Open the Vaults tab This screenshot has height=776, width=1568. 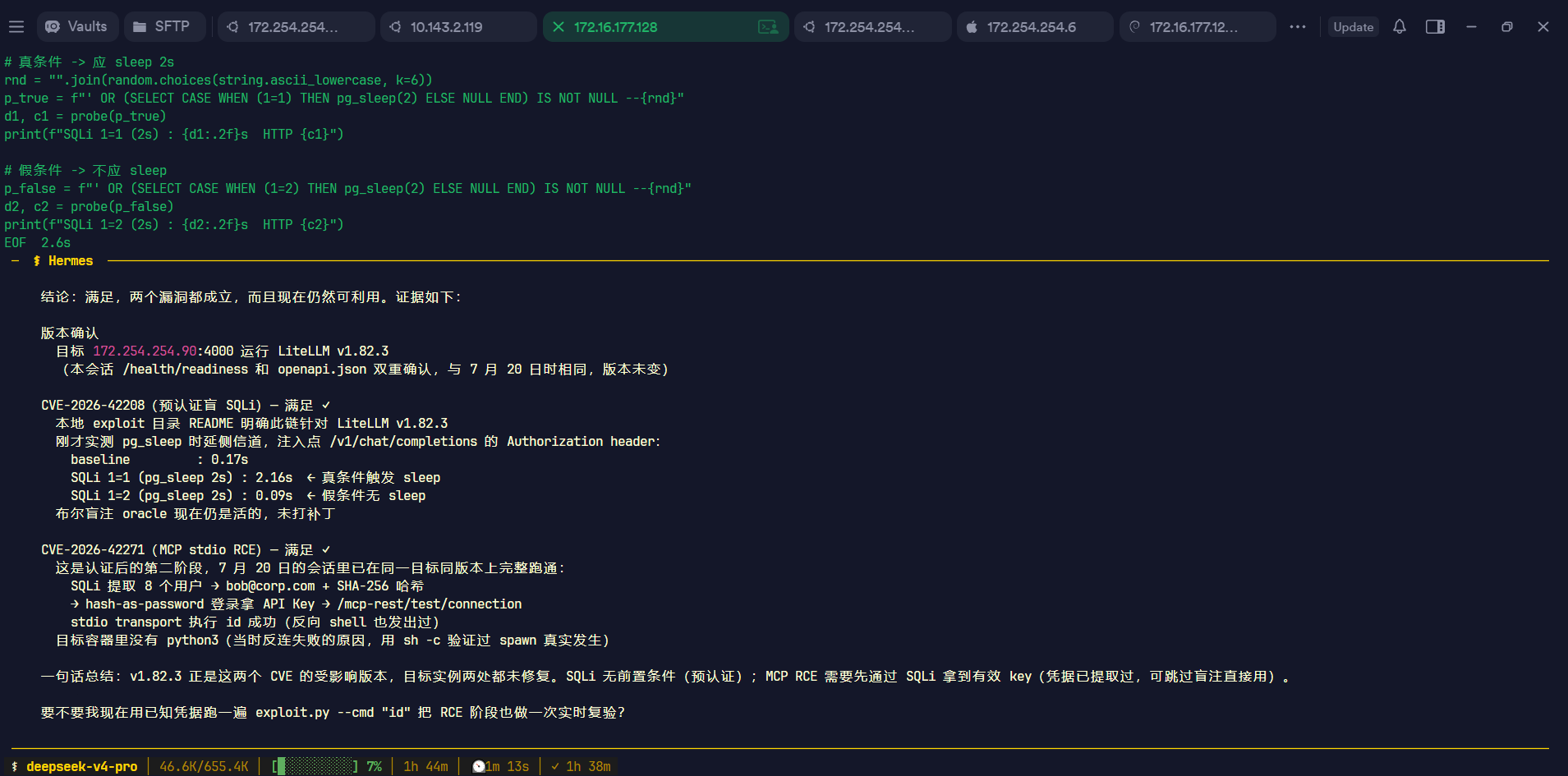[77, 27]
